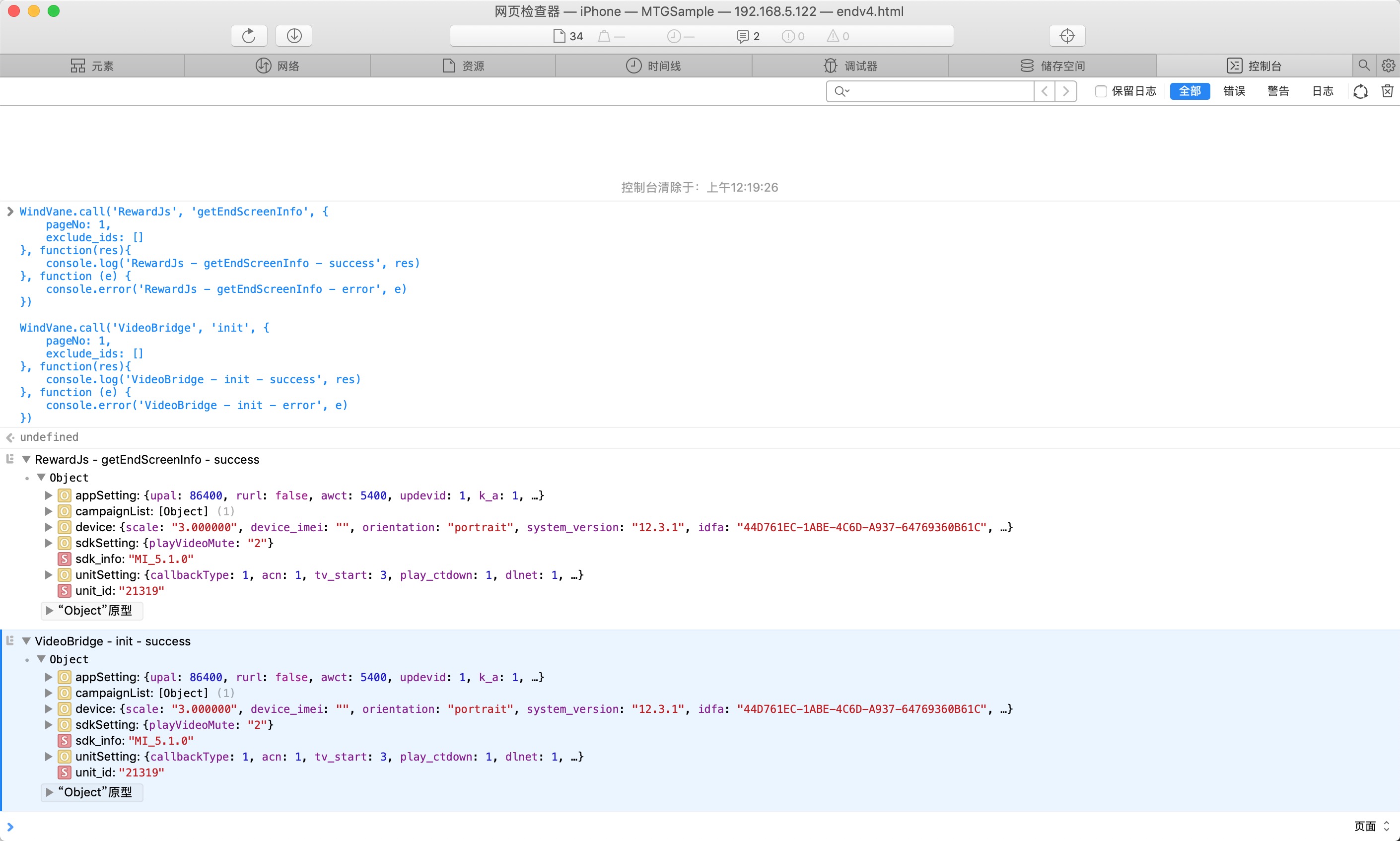Screen dimensions: 1400x841
Task: Switch to the 元素 tab
Action: (x=92, y=66)
